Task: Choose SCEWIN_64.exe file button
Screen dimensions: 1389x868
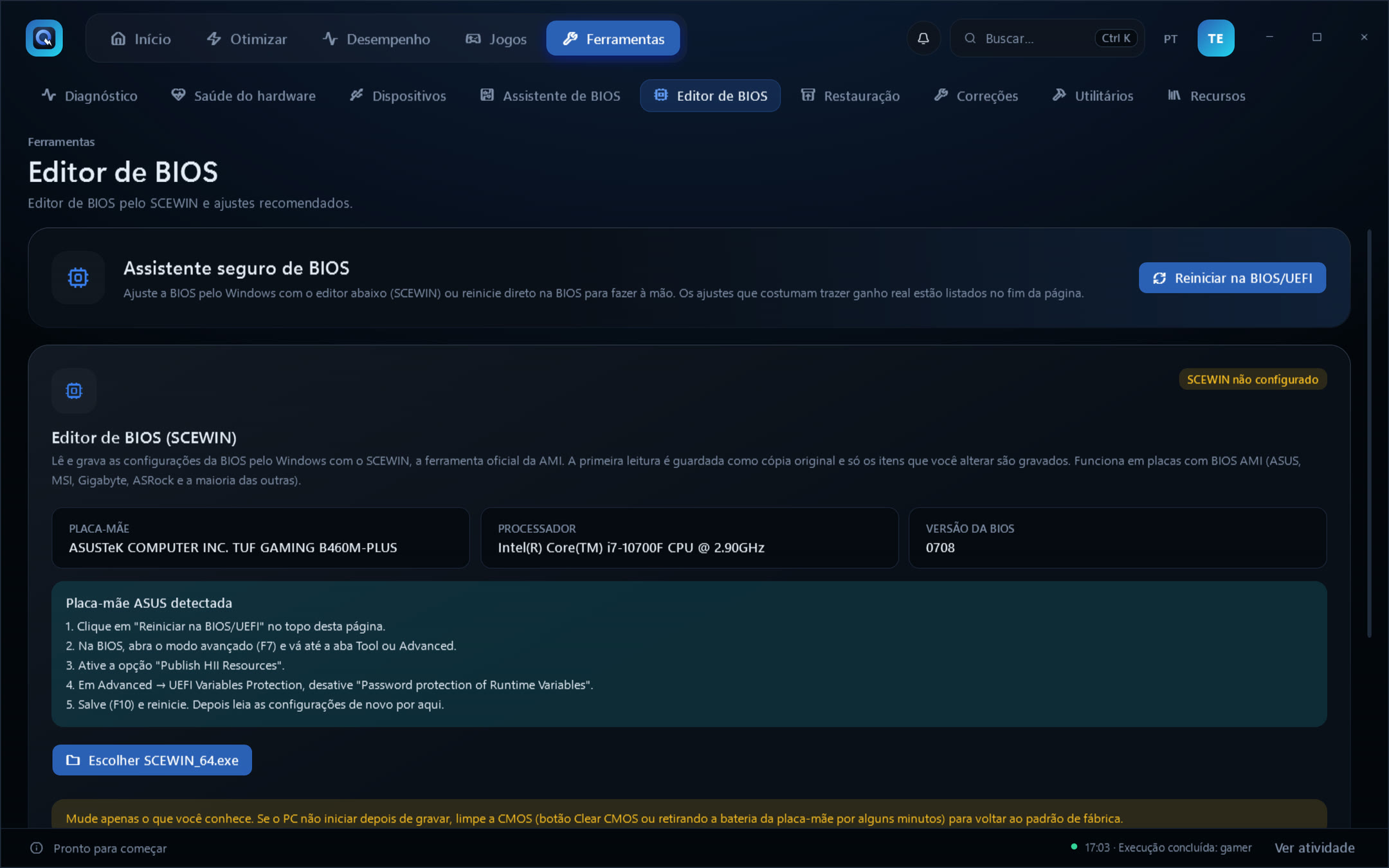Action: (152, 760)
